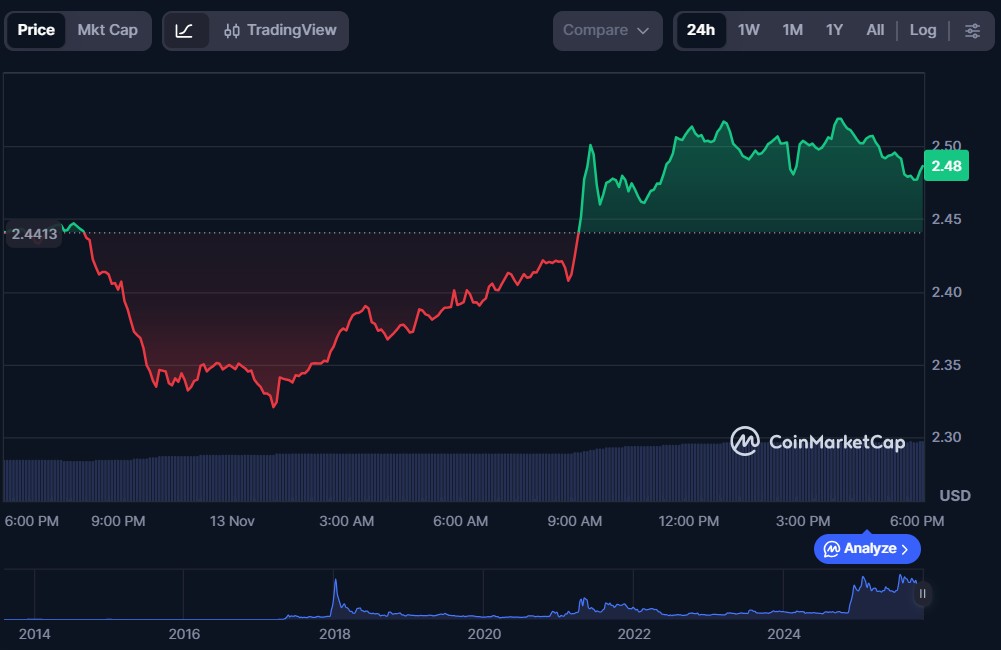Select the 24h timeframe tab

701,30
